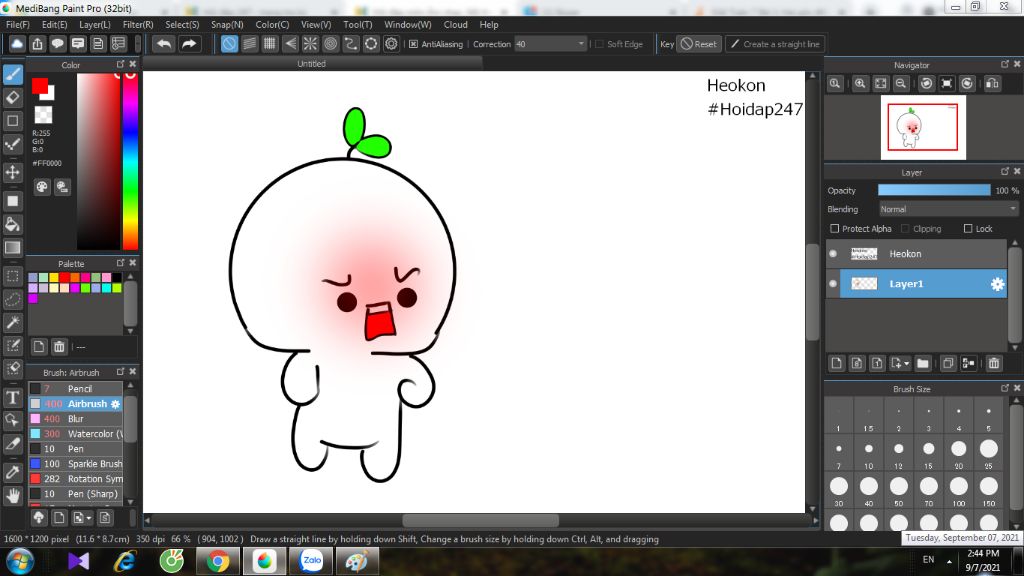Undock the Navigator panel
The width and height of the screenshot is (1024, 576).
(x=1004, y=64)
